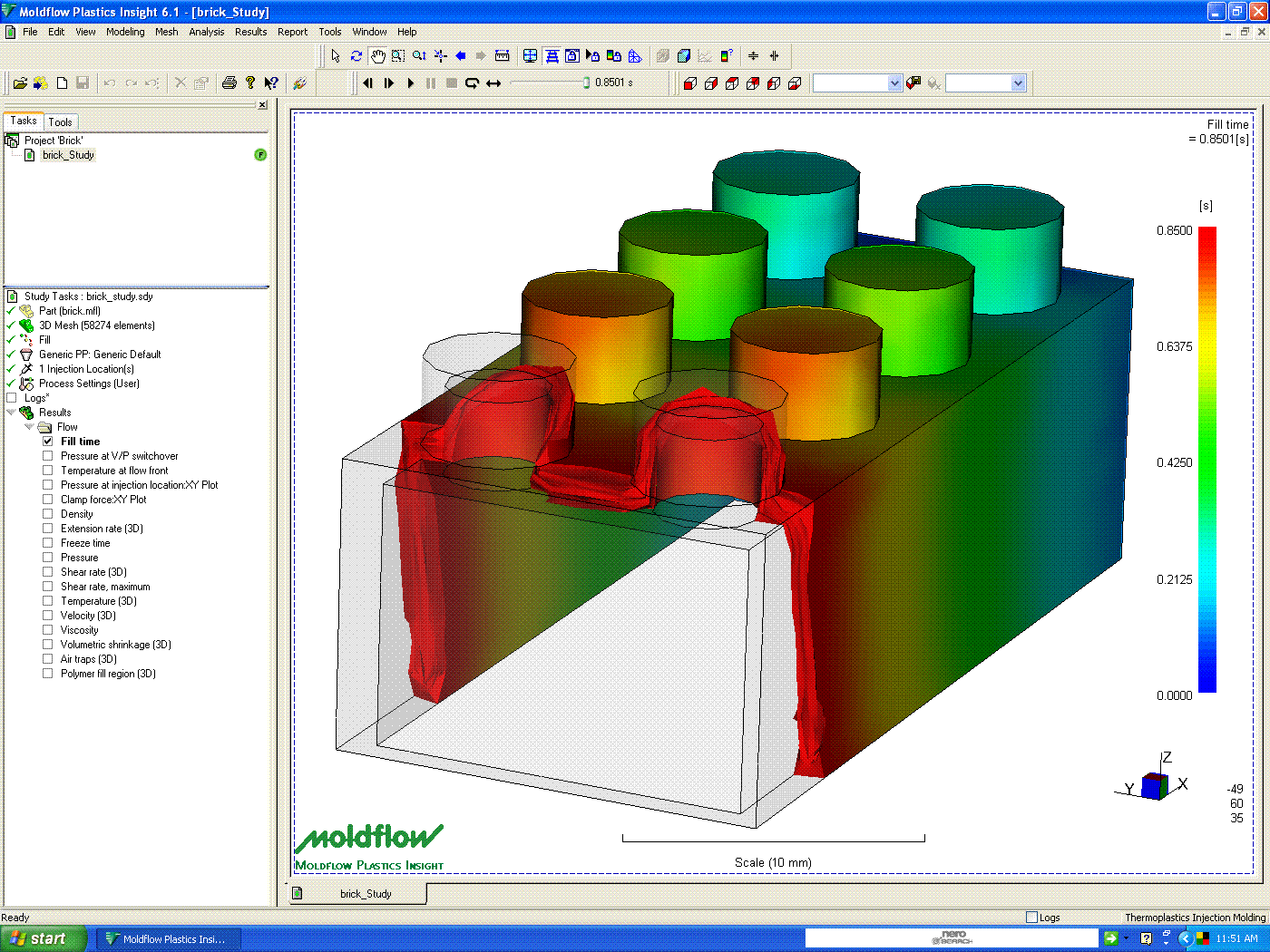
Task: Toggle bounce animation mode
Action: (493, 83)
